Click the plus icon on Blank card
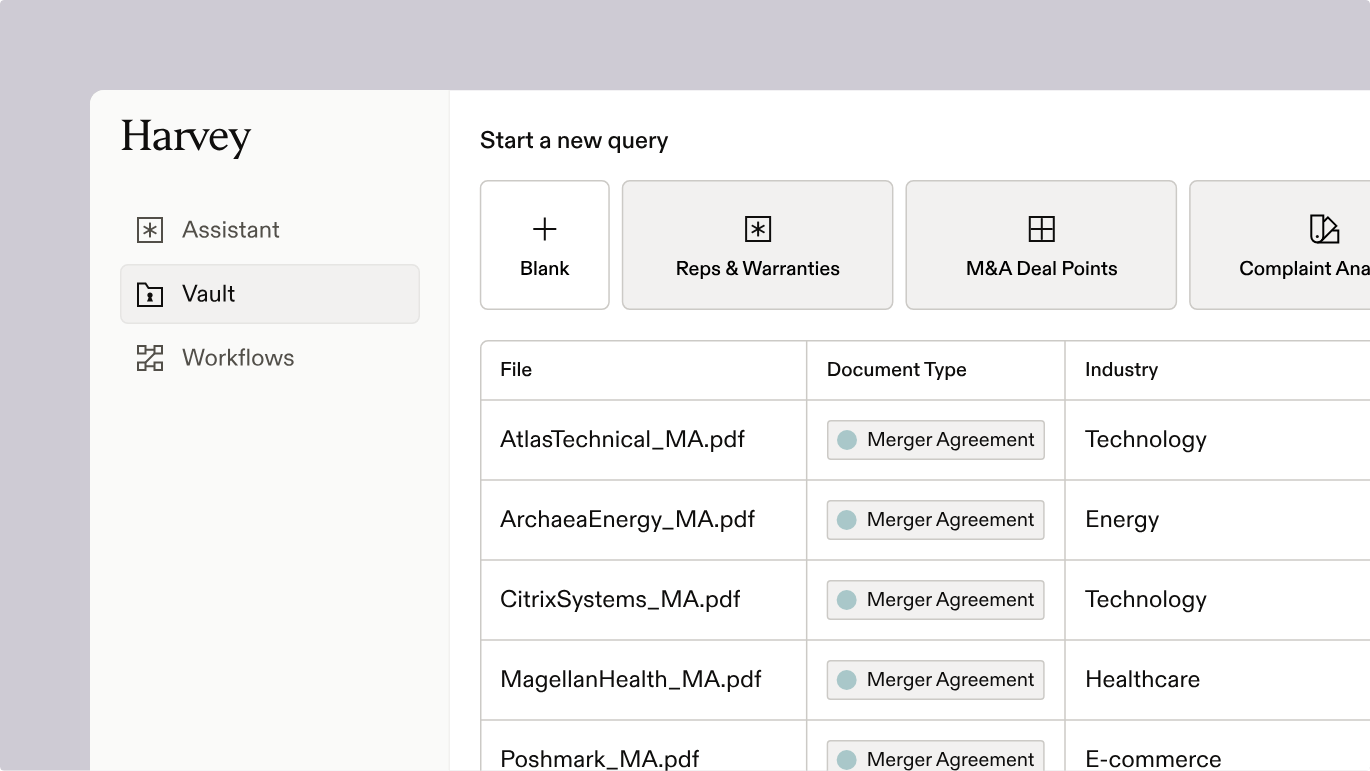Screen dimensions: 1370x771 (x=545, y=230)
